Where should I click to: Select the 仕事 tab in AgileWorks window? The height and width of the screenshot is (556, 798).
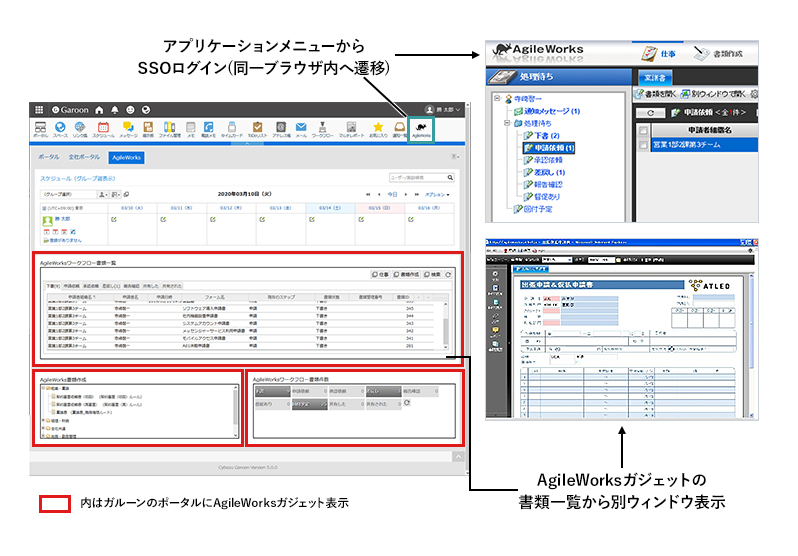click(x=660, y=53)
